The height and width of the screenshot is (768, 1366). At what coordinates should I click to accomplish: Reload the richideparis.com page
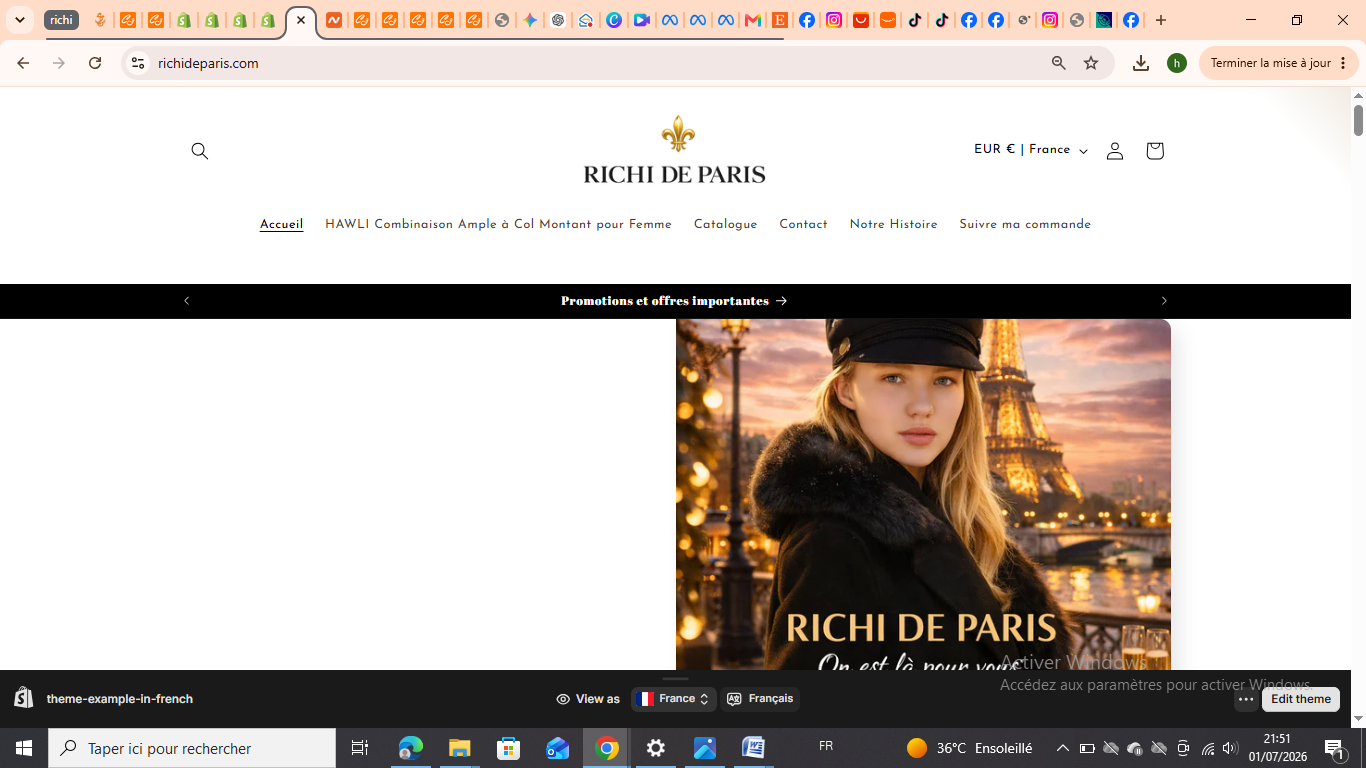point(95,63)
